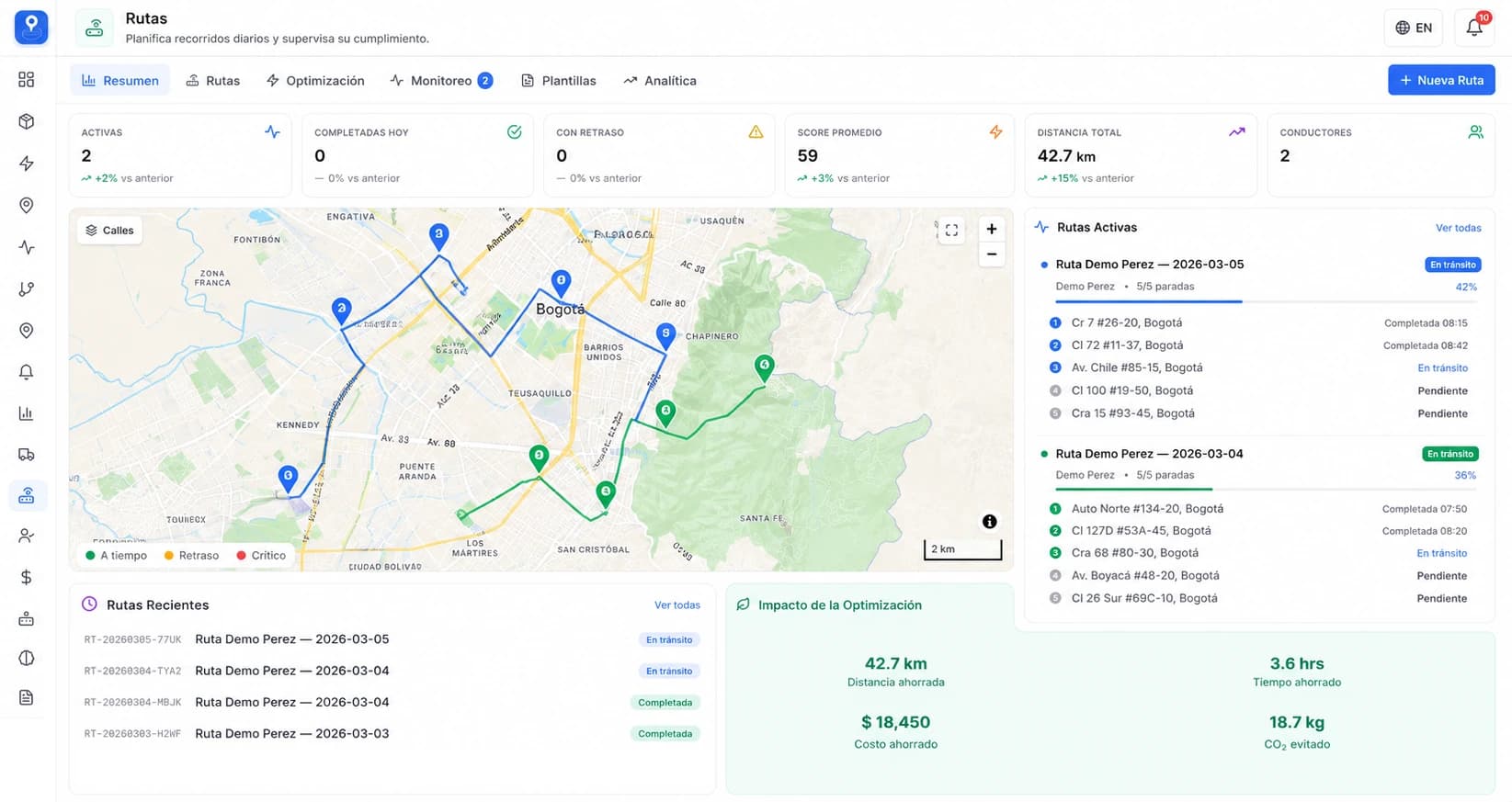Switch language via EN button

coord(1414,28)
